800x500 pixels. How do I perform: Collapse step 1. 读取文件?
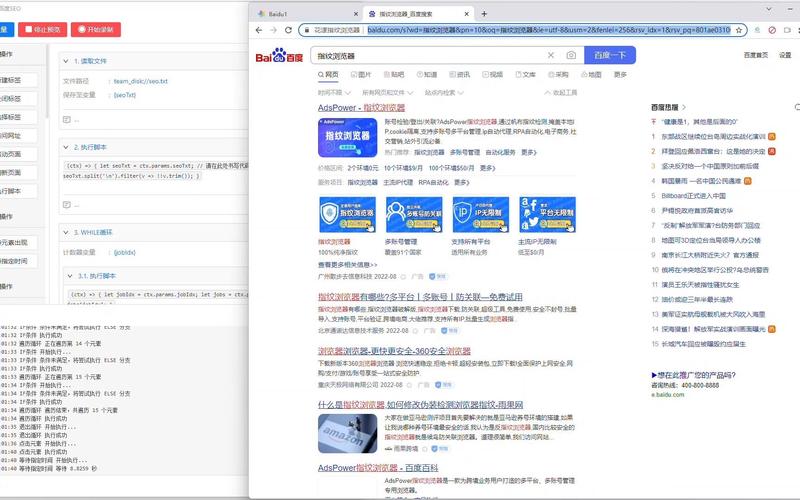tap(66, 61)
